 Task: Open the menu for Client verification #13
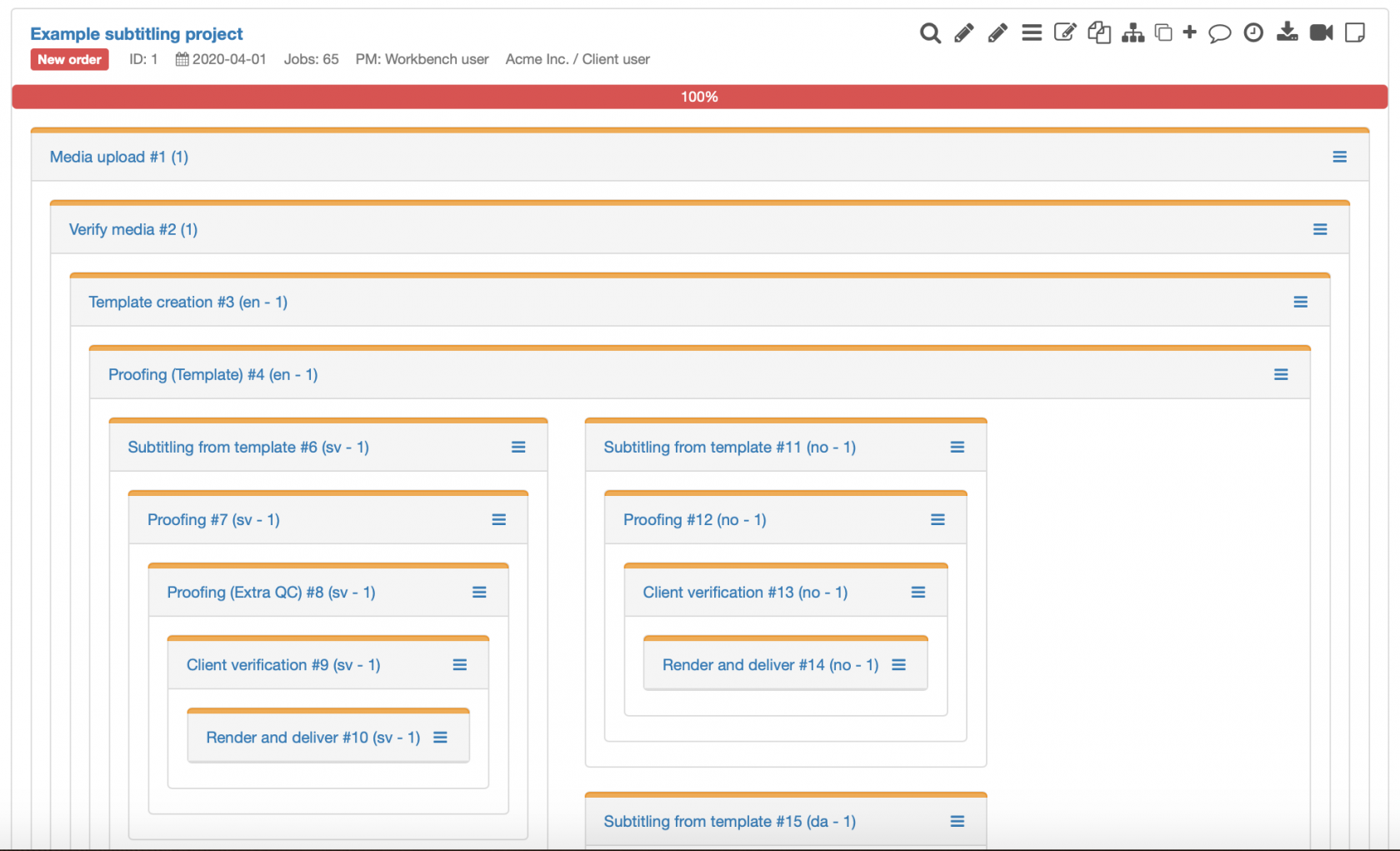(918, 592)
